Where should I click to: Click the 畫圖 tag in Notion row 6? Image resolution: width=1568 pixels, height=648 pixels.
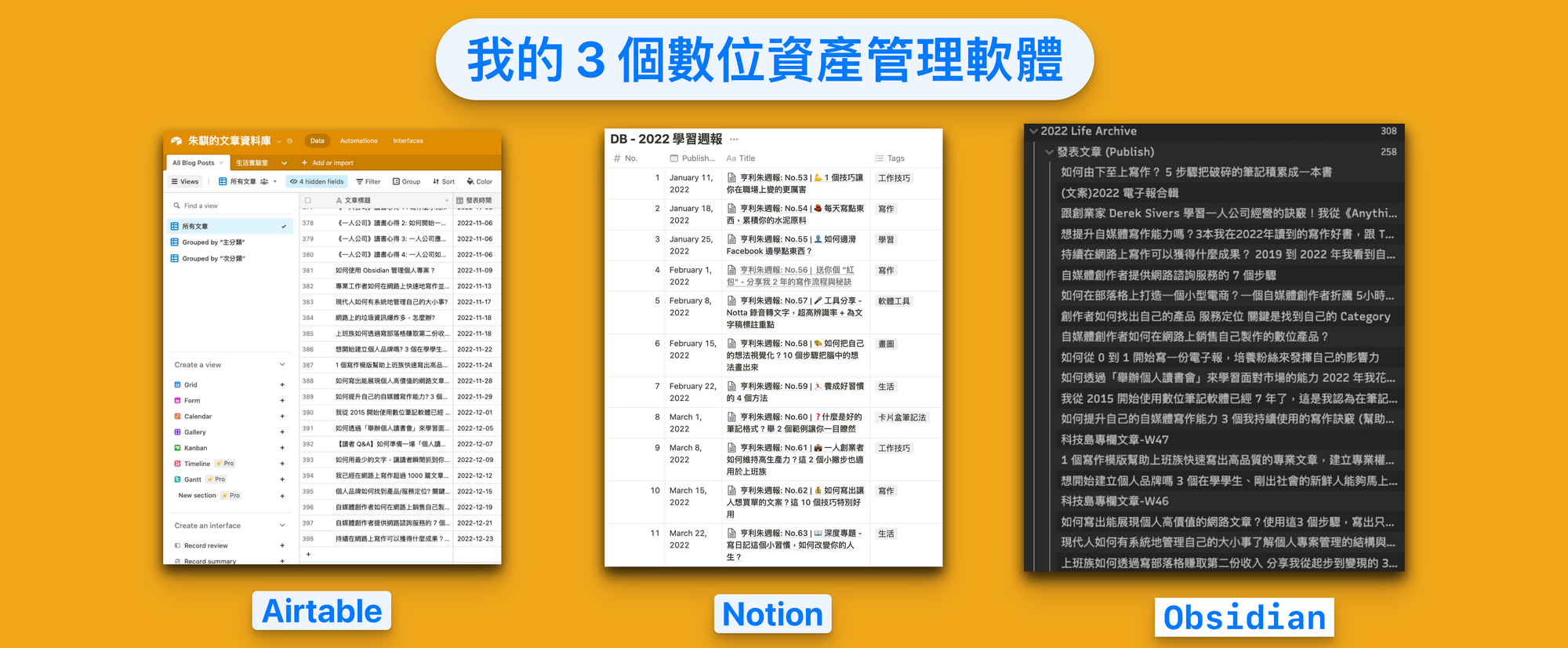[886, 344]
